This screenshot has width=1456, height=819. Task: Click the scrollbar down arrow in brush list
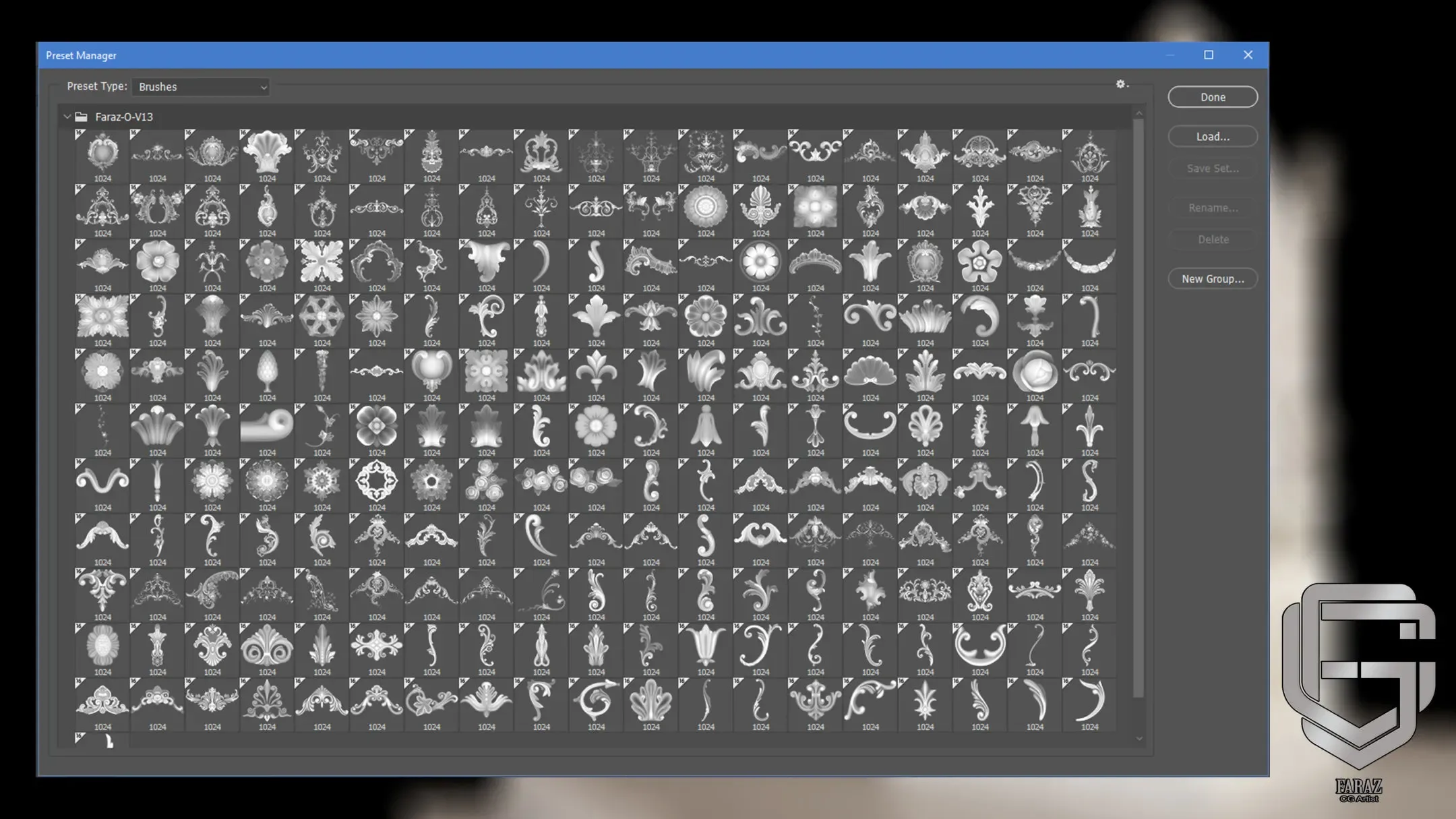[1139, 738]
